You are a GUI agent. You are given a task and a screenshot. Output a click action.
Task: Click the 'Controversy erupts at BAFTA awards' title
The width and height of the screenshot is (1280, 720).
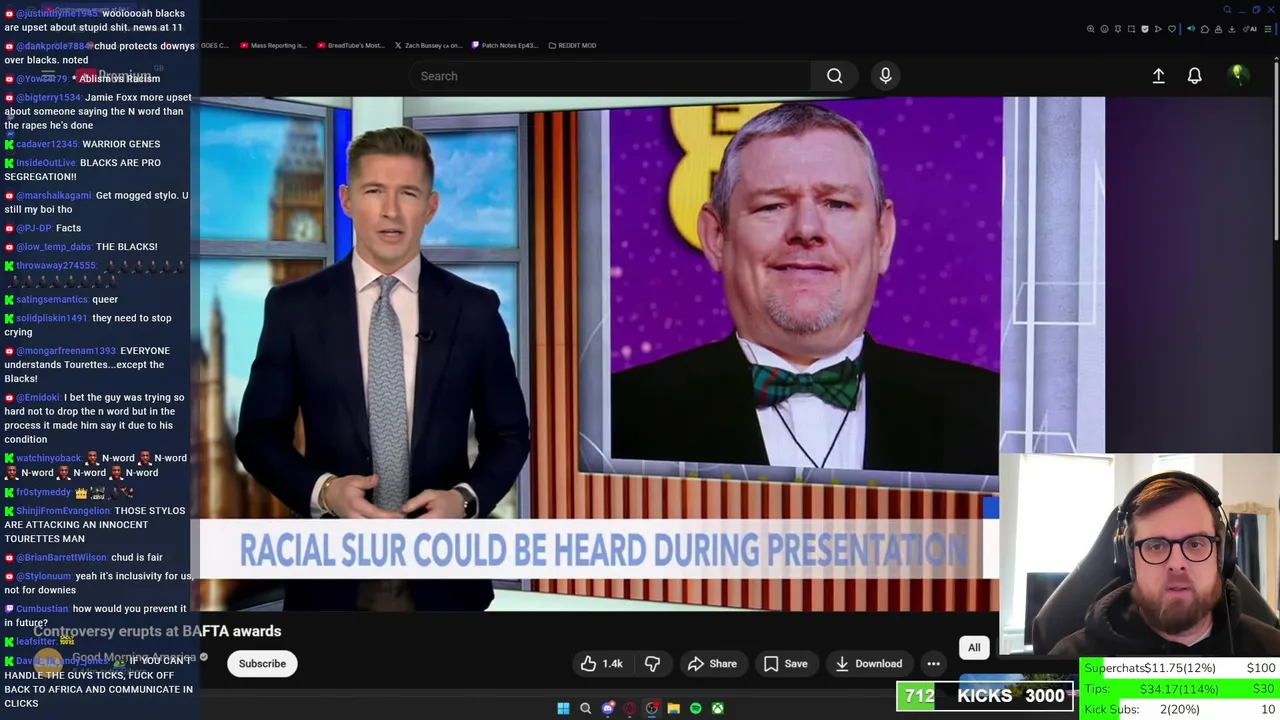point(157,631)
